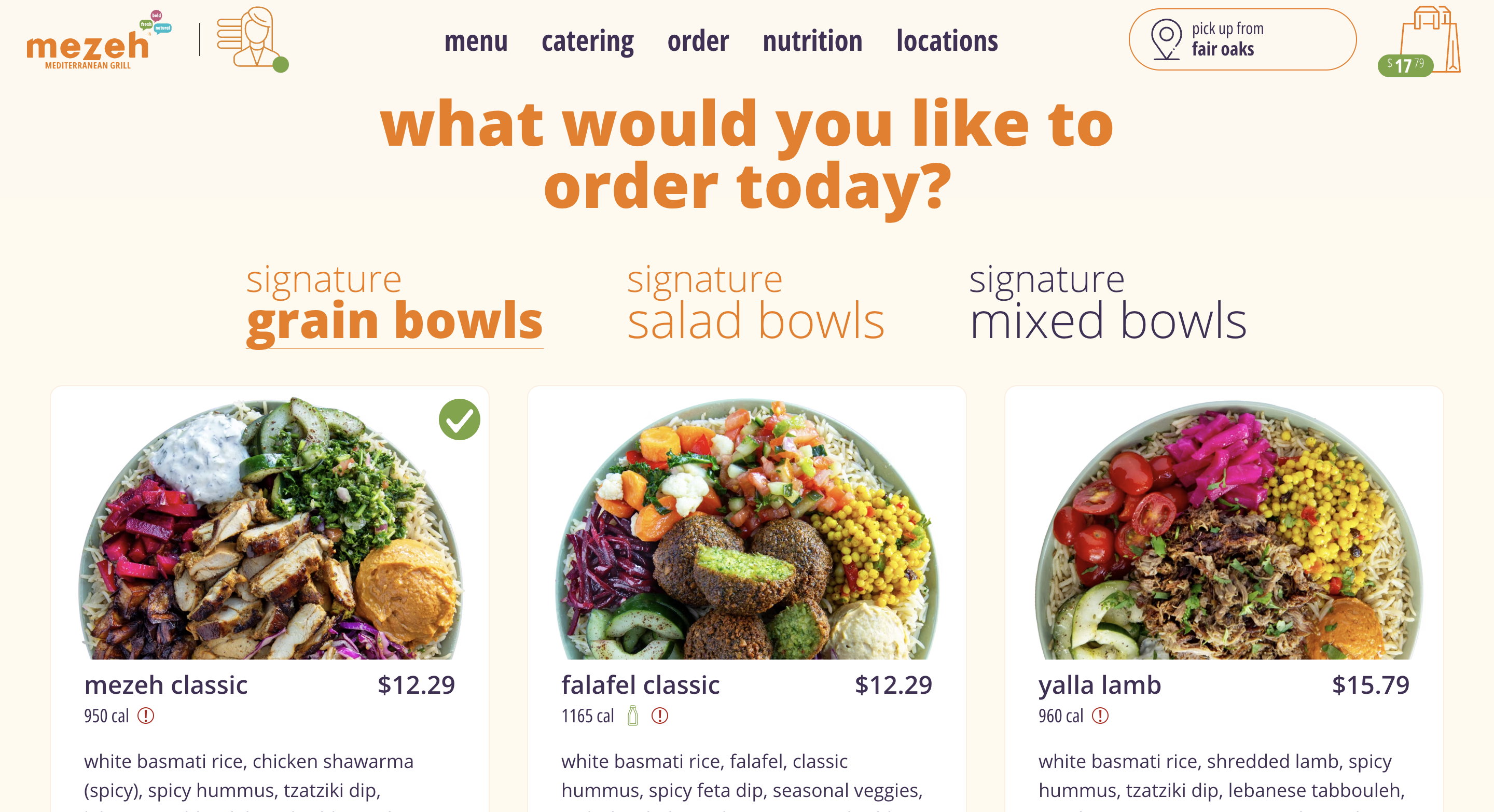
Task: Click allergen warning icon under yalla lamb
Action: tap(1100, 716)
